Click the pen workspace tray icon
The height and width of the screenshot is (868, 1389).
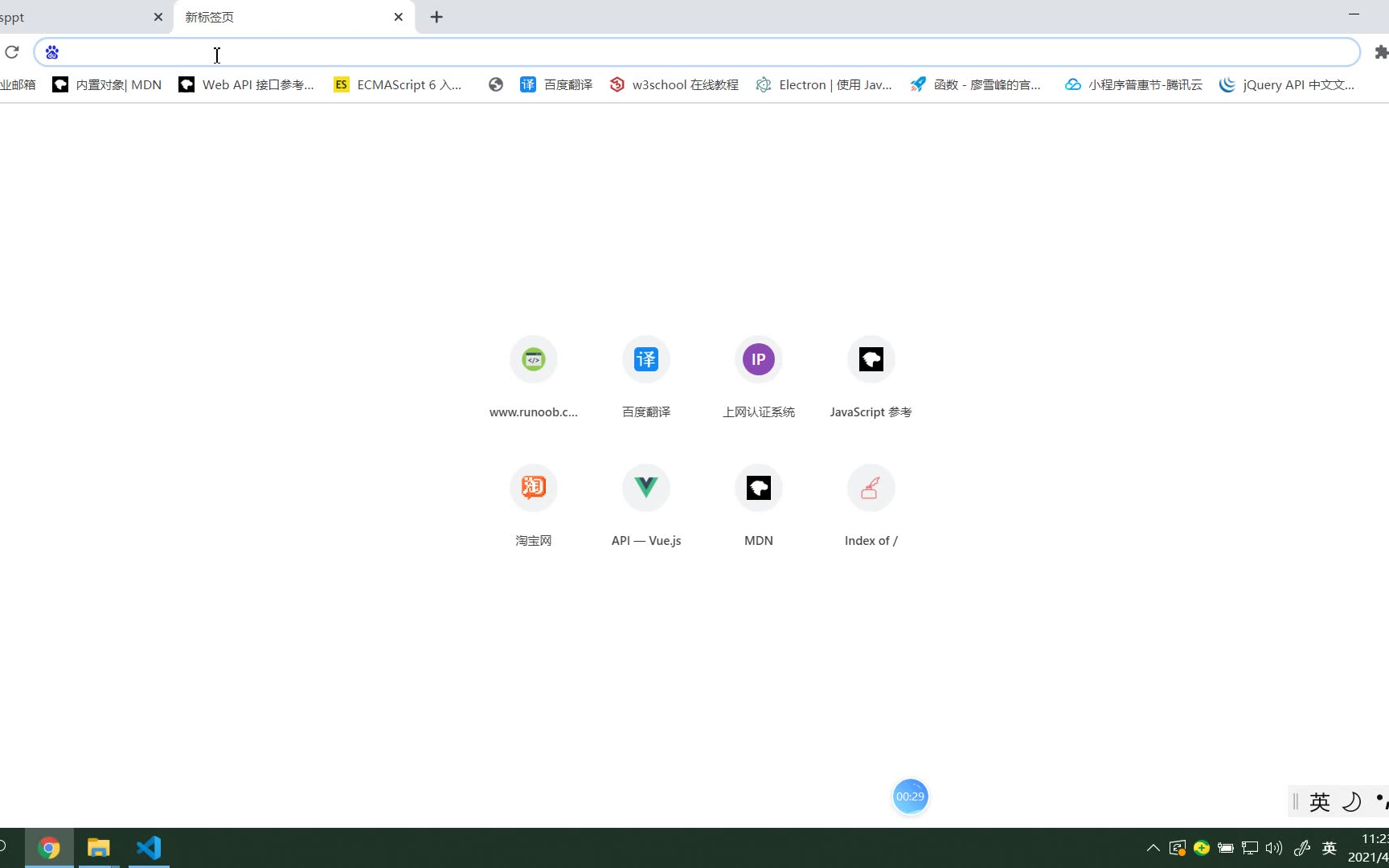click(1302, 848)
